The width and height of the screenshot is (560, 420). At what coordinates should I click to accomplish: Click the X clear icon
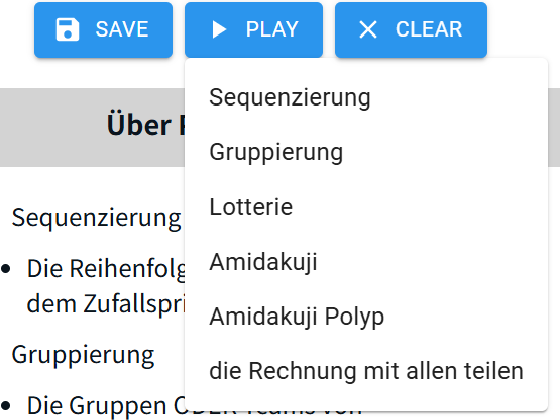click(x=368, y=29)
